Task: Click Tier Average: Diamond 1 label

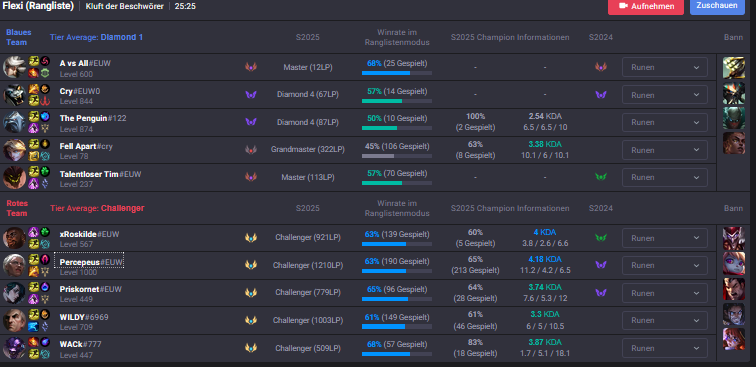Action: pos(96,37)
